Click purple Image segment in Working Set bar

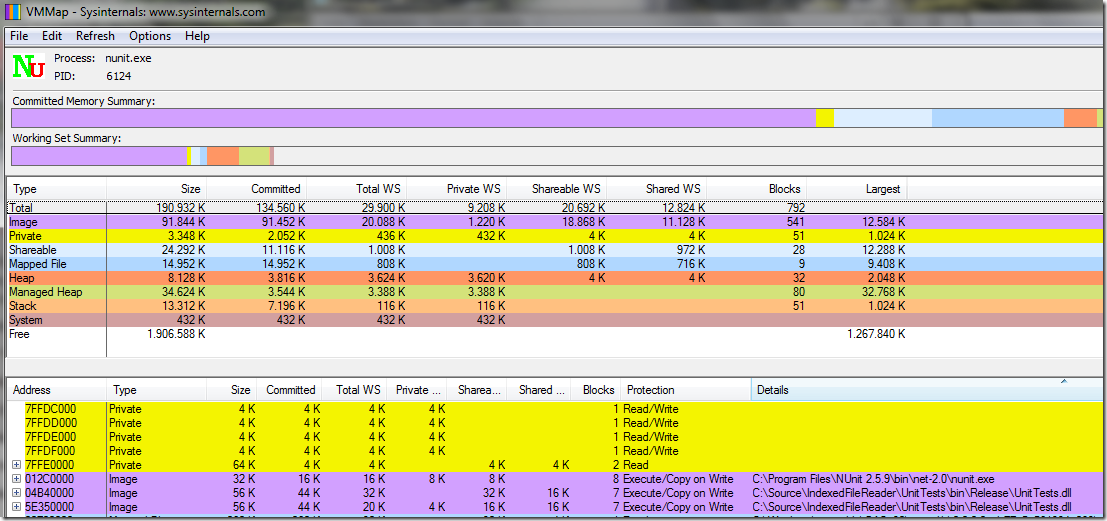click(x=100, y=155)
